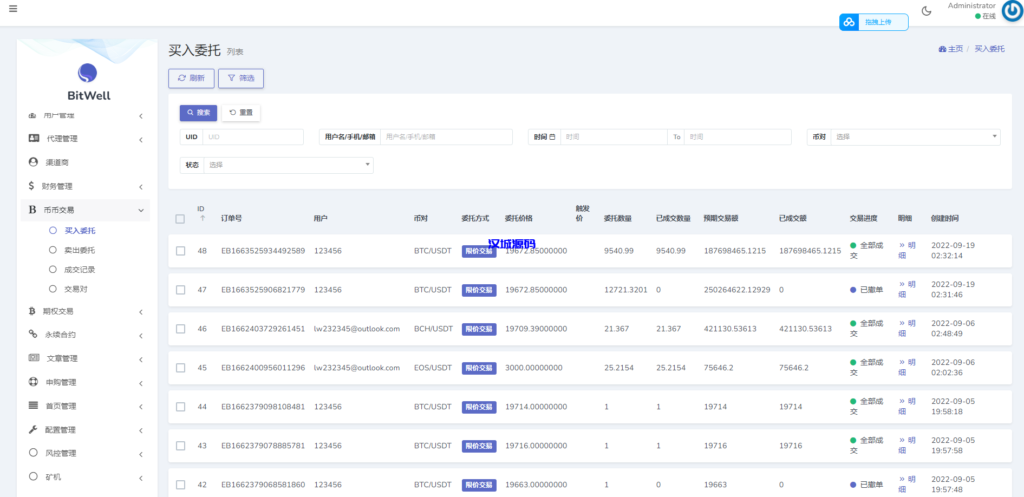Image resolution: width=1024 pixels, height=497 pixels.
Task: Click the blue power icon
Action: pyautogui.click(x=1012, y=11)
